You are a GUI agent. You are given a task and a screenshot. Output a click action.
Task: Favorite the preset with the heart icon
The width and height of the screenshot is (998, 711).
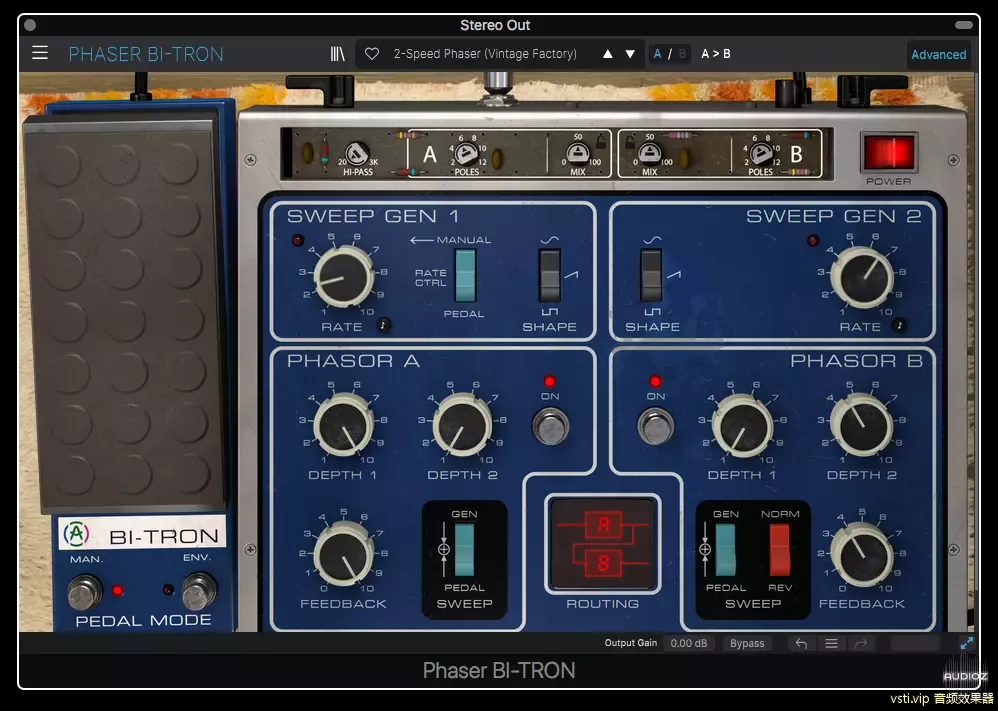tap(372, 54)
